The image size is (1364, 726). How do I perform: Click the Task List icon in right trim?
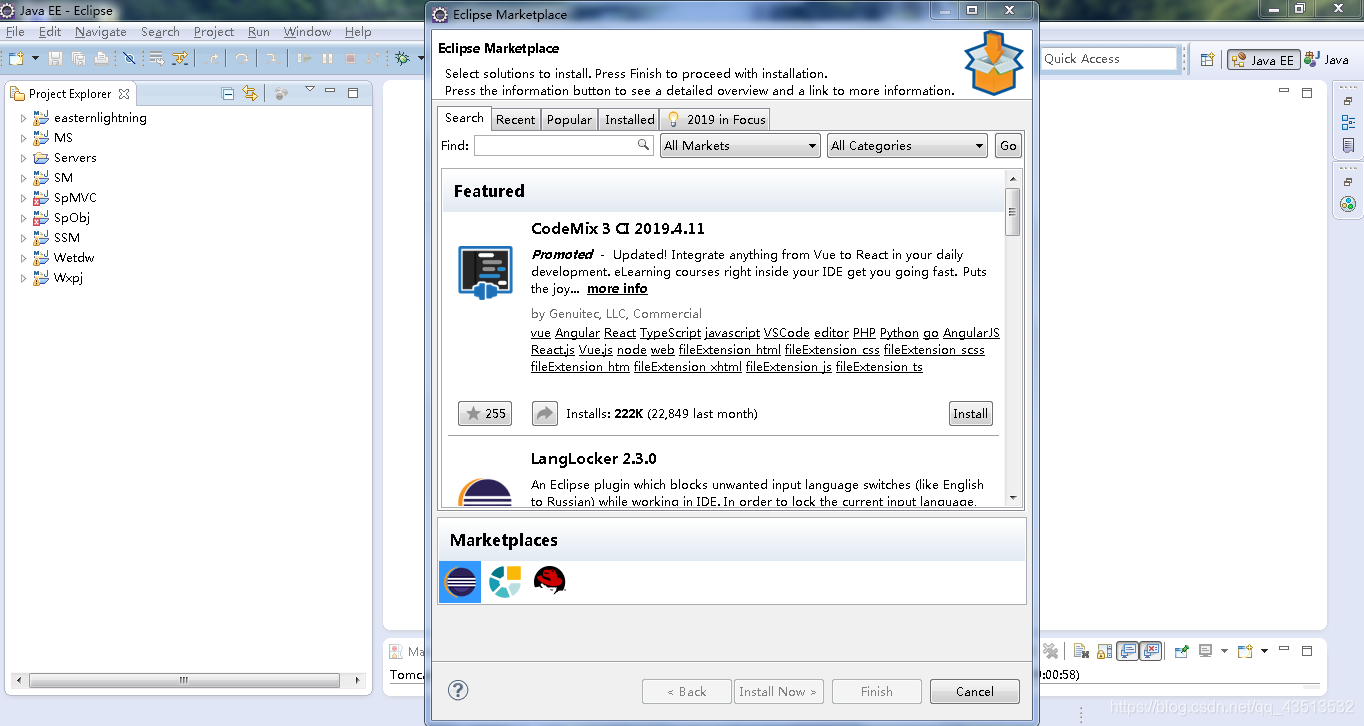(1348, 146)
